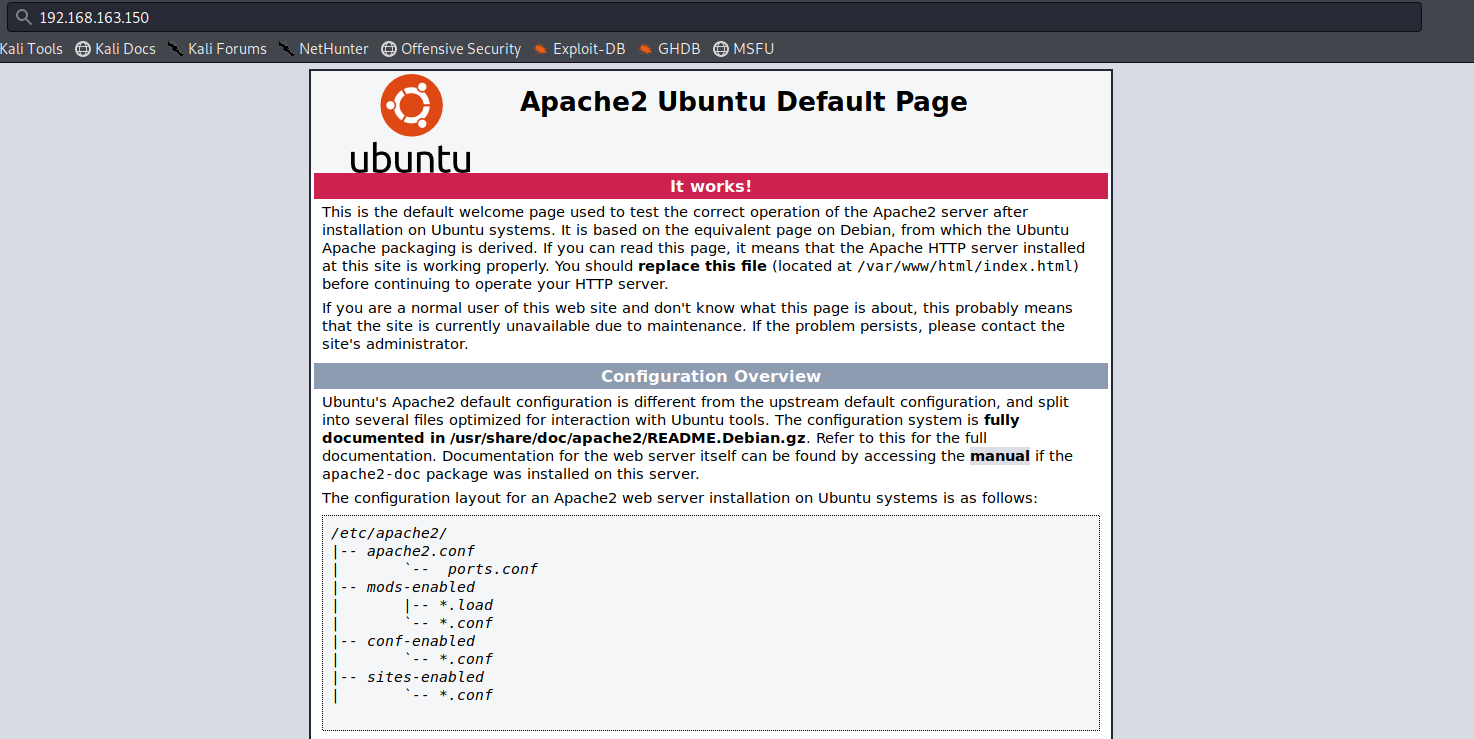
Task: Click the Exploit-DB orange bug icon
Action: (x=541, y=48)
